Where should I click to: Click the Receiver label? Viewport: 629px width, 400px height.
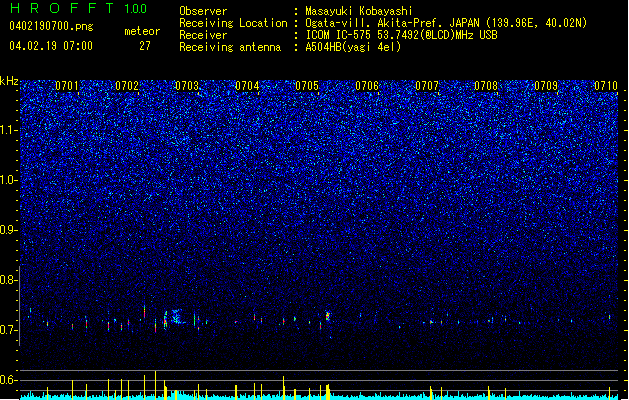203,35
